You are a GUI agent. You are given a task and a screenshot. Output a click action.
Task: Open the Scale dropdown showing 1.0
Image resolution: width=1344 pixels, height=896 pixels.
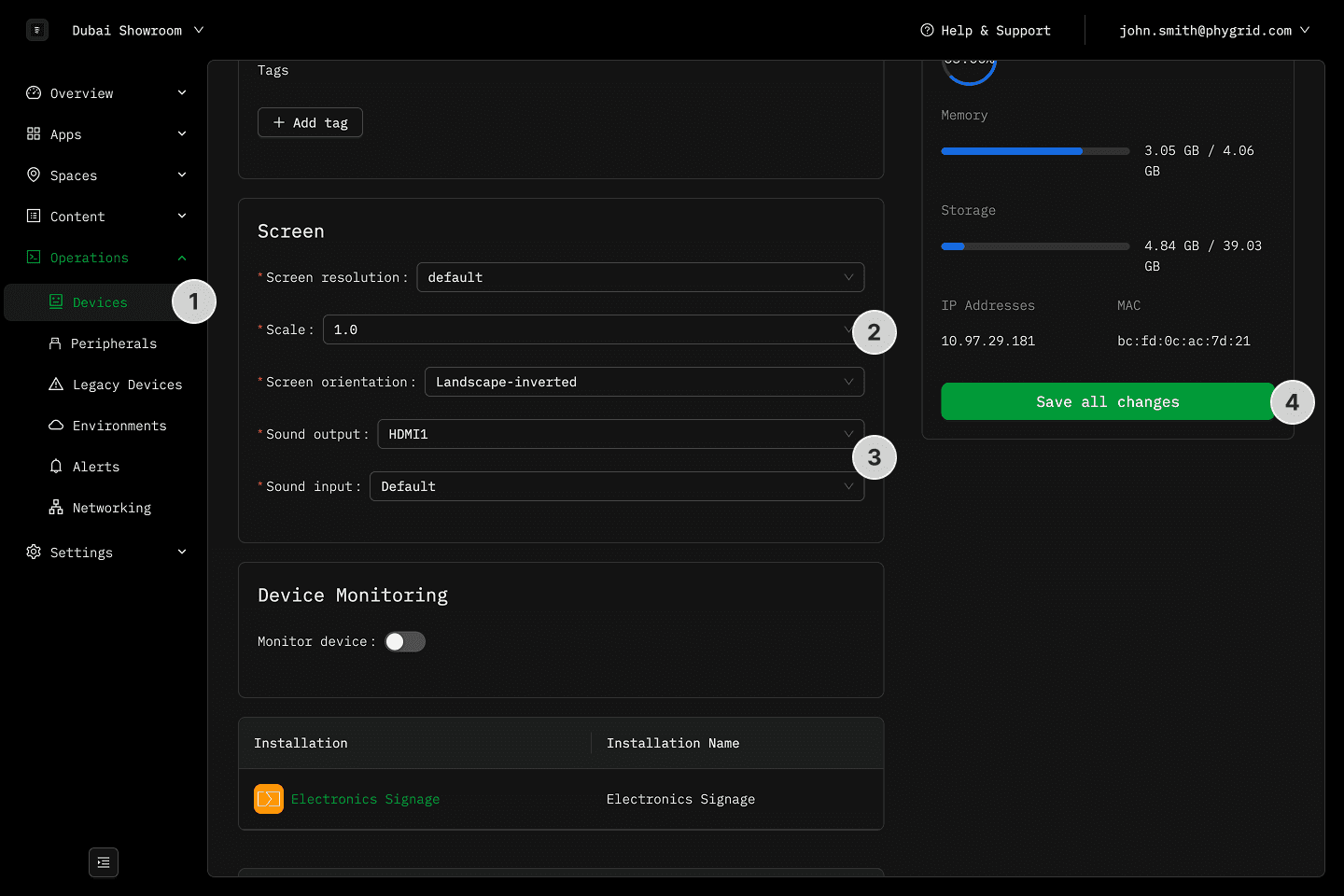point(594,329)
